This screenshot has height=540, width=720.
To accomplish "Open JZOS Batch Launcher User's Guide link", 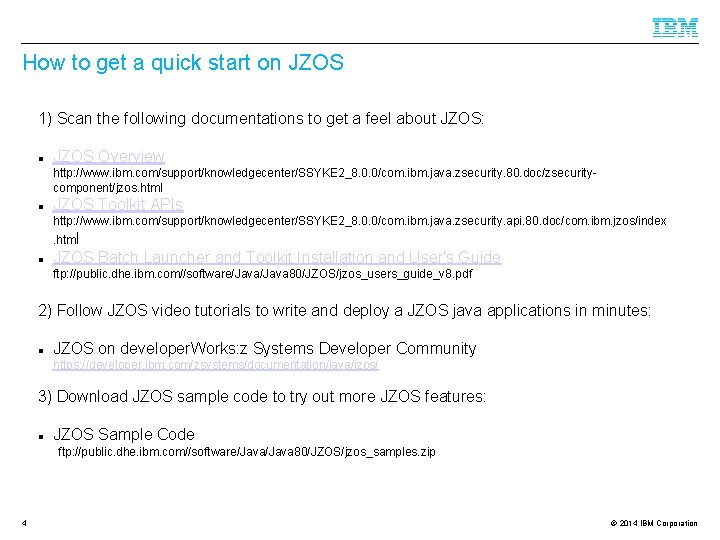I will [x=277, y=257].
